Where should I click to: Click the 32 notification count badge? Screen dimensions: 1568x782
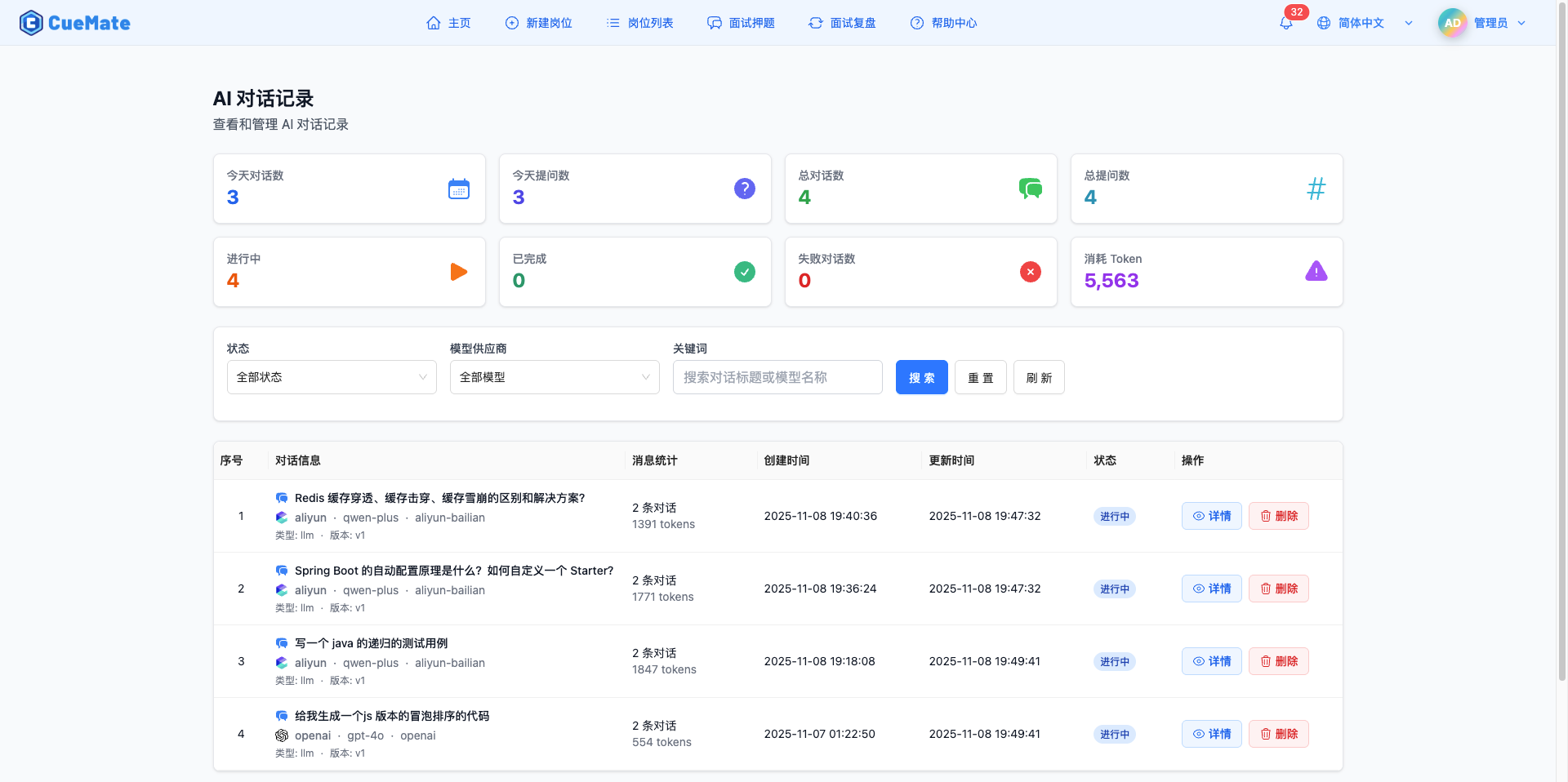click(1296, 11)
